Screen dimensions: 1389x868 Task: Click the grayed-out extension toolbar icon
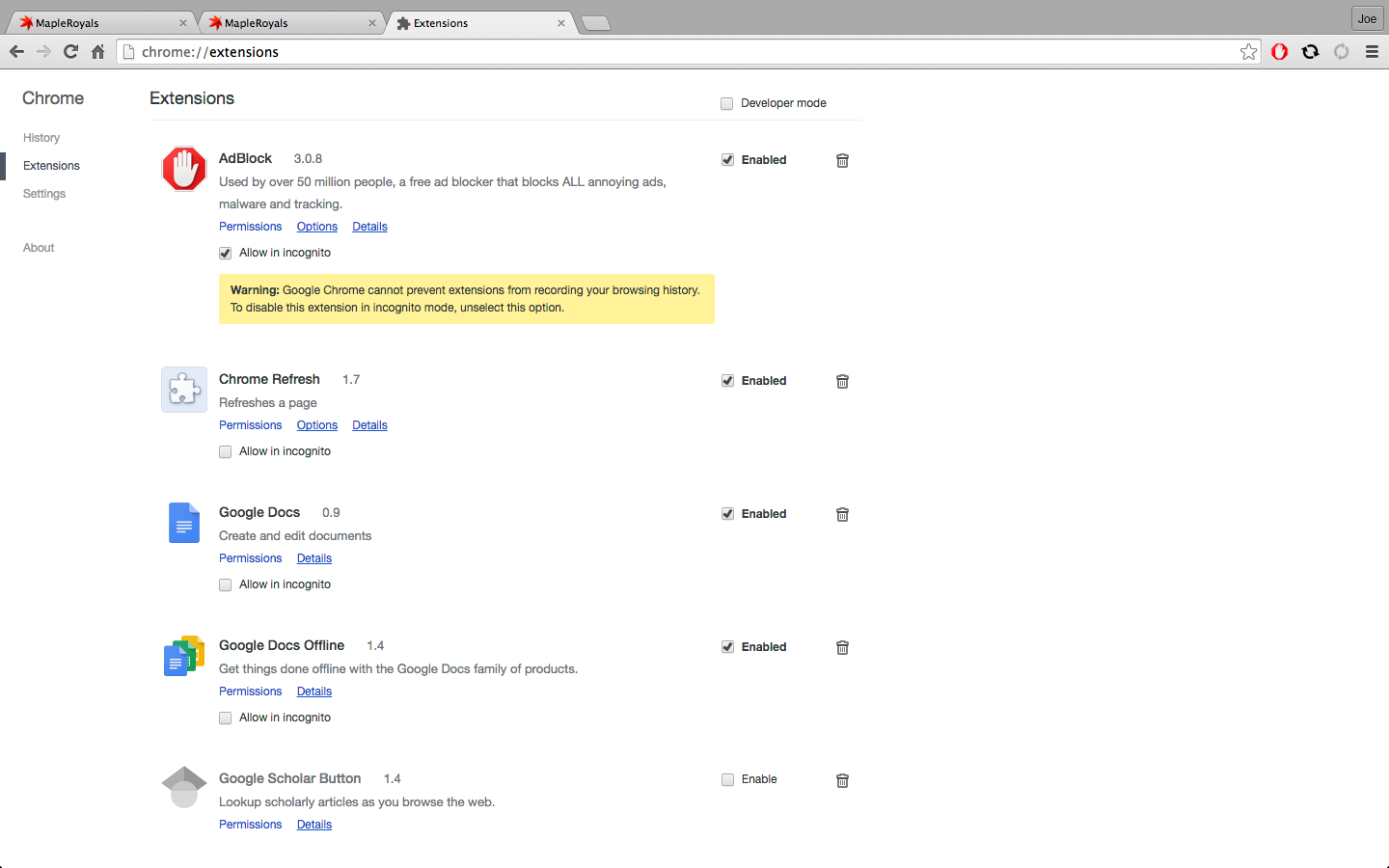click(x=1341, y=52)
